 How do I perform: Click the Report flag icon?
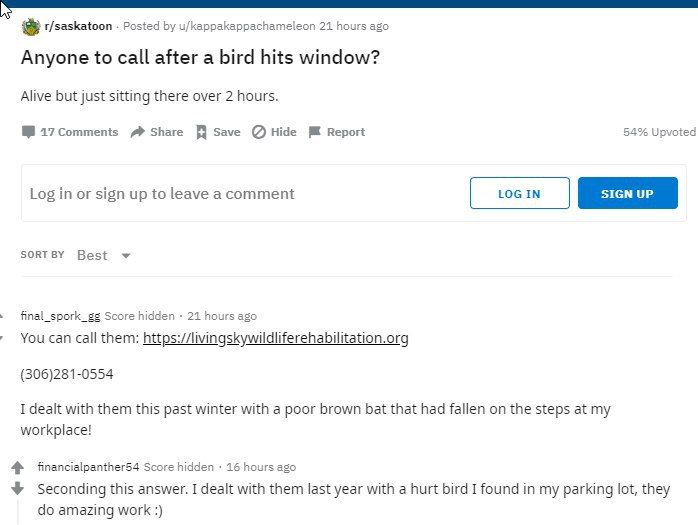coord(314,132)
